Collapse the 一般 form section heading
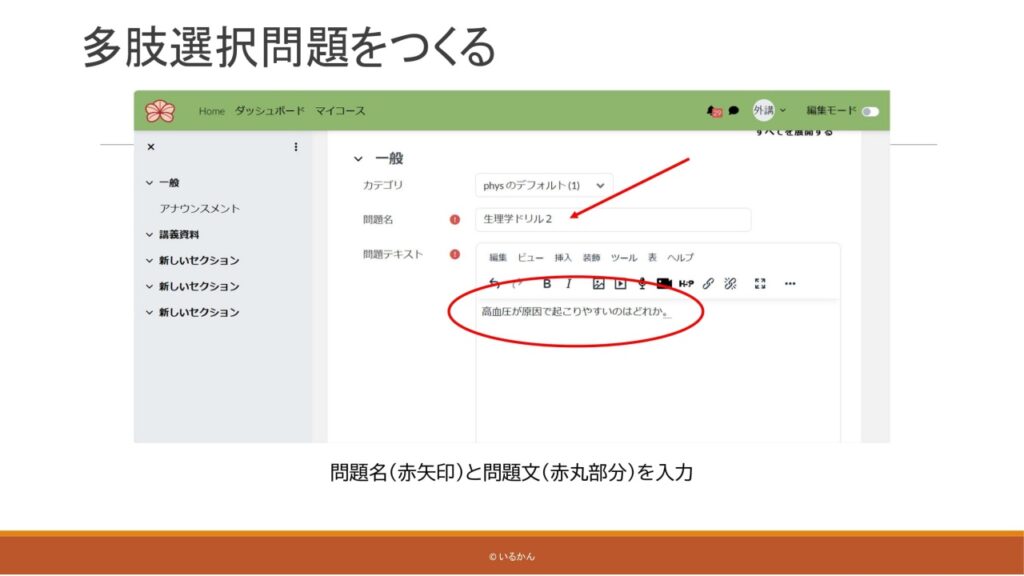 [x=359, y=158]
